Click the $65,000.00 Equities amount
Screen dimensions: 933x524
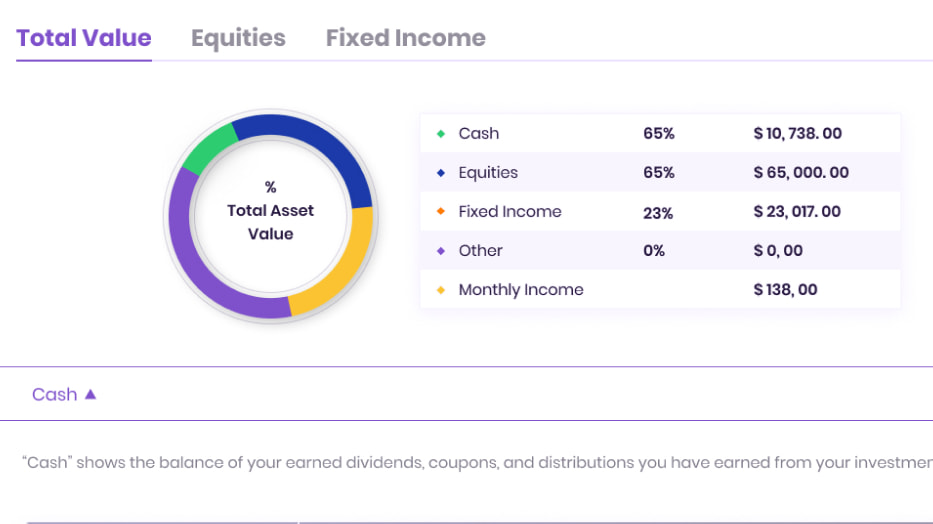pos(800,173)
